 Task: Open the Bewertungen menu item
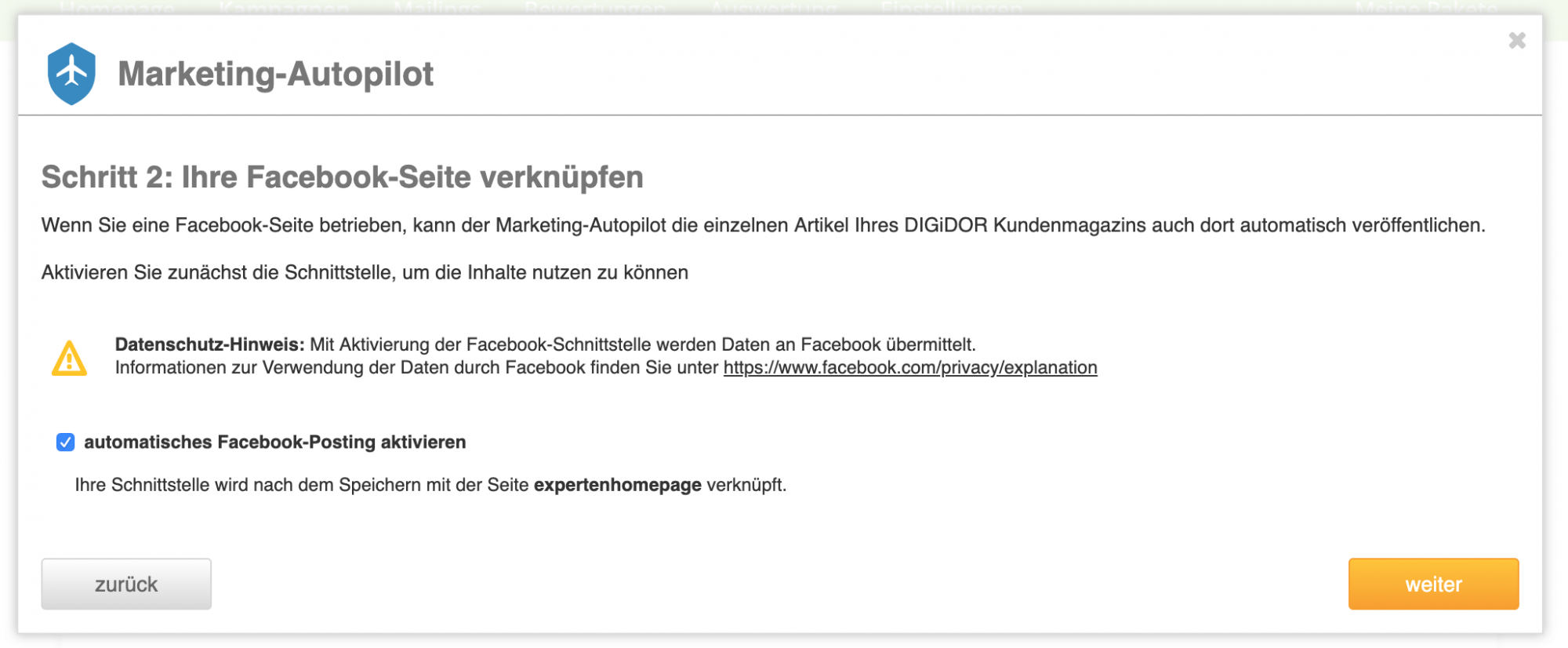pos(594,8)
